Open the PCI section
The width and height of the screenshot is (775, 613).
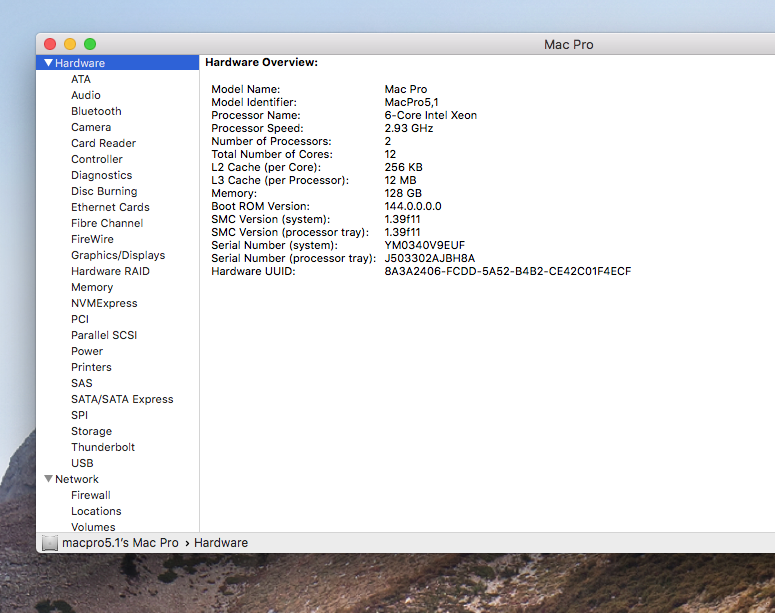[80, 319]
